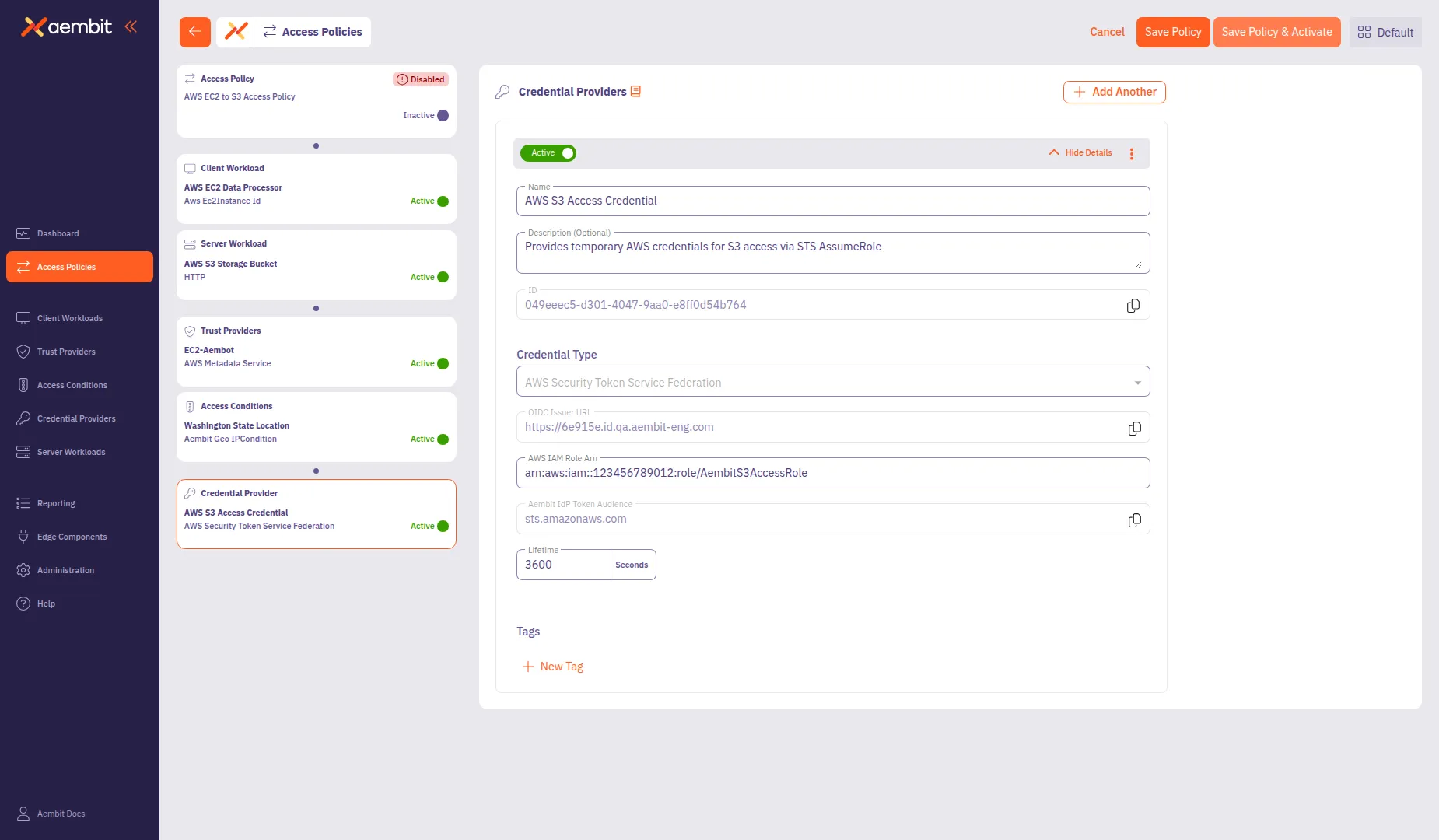Toggle the Washington State Location active indicator

pos(442,439)
